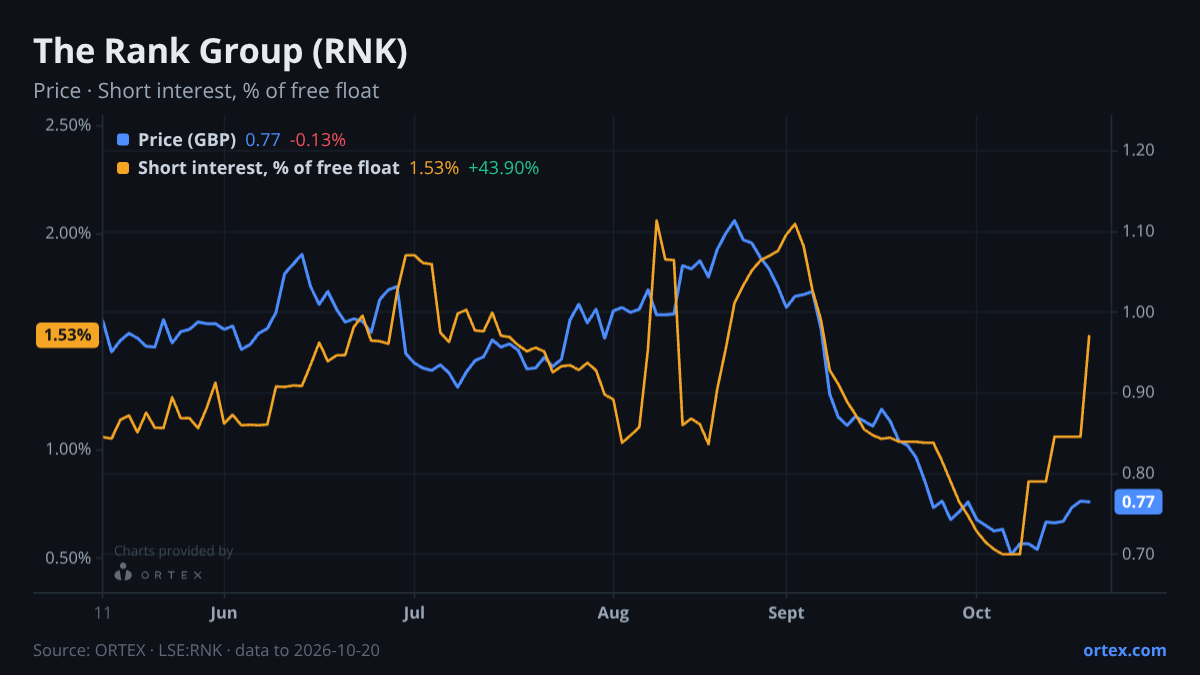Click the 1.00 right axis label
The height and width of the screenshot is (675, 1200).
tap(1139, 312)
